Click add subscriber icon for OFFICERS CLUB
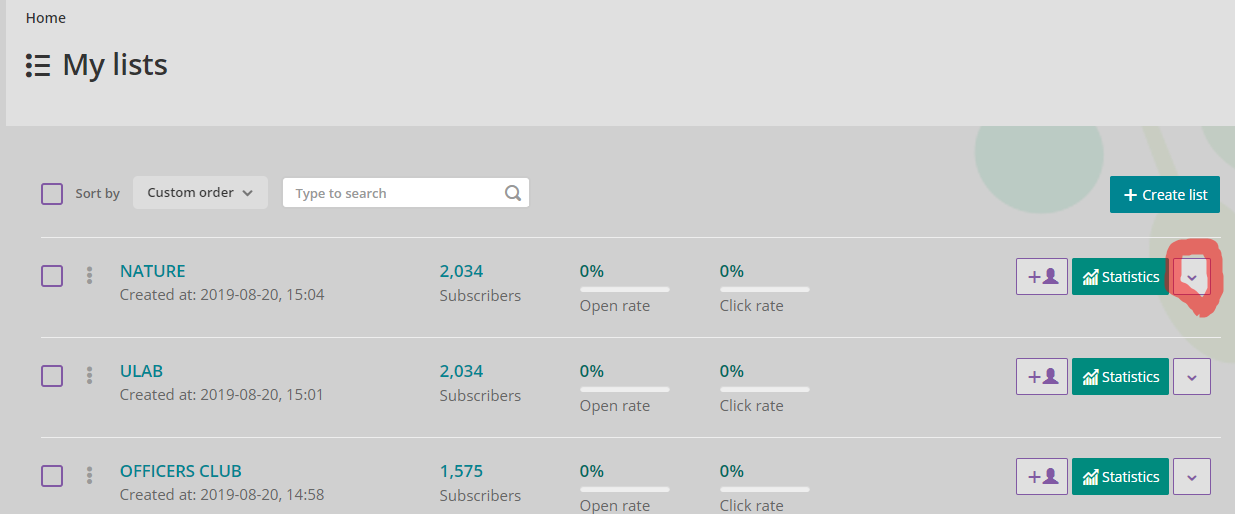This screenshot has height=514, width=1235. tap(1041, 477)
